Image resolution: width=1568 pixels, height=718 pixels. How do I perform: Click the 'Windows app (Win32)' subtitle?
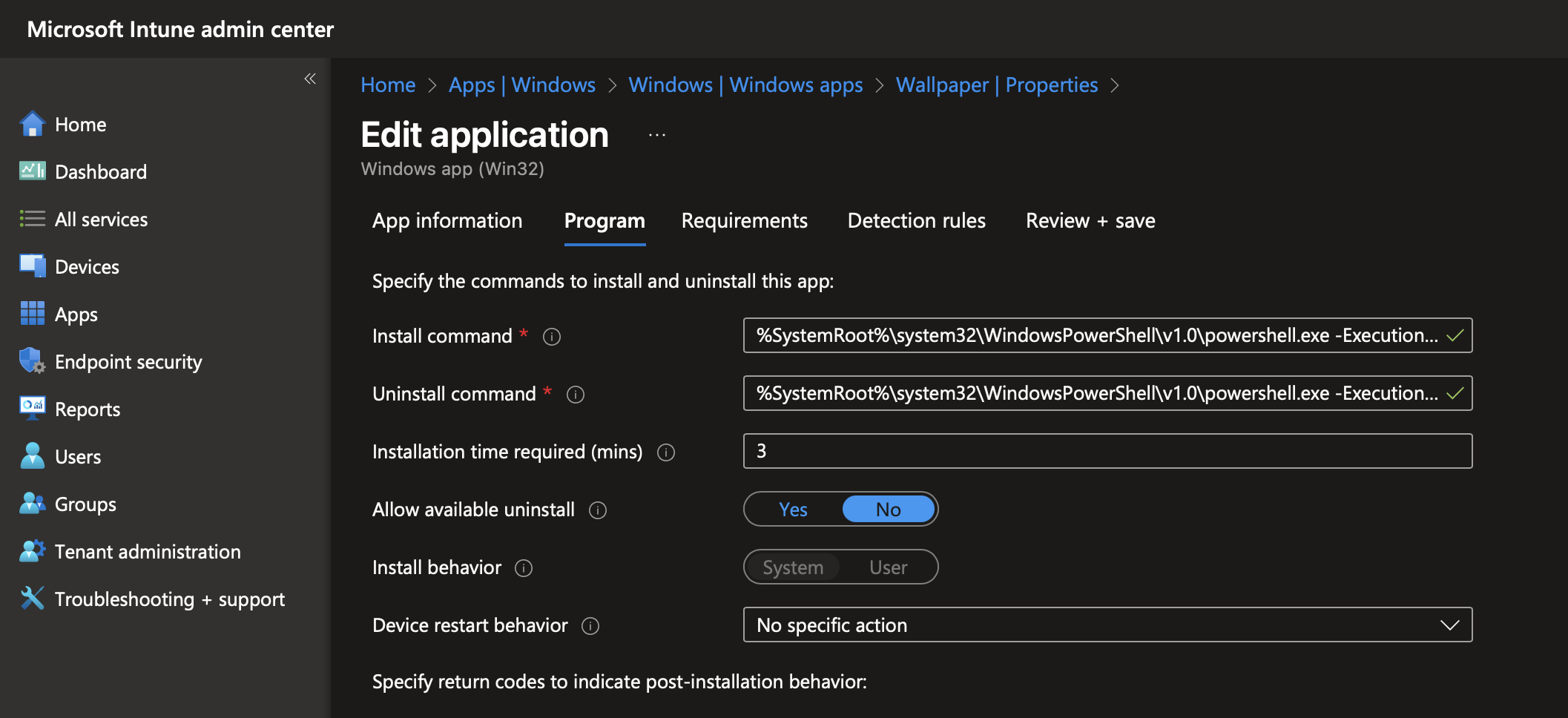pyautogui.click(x=452, y=169)
